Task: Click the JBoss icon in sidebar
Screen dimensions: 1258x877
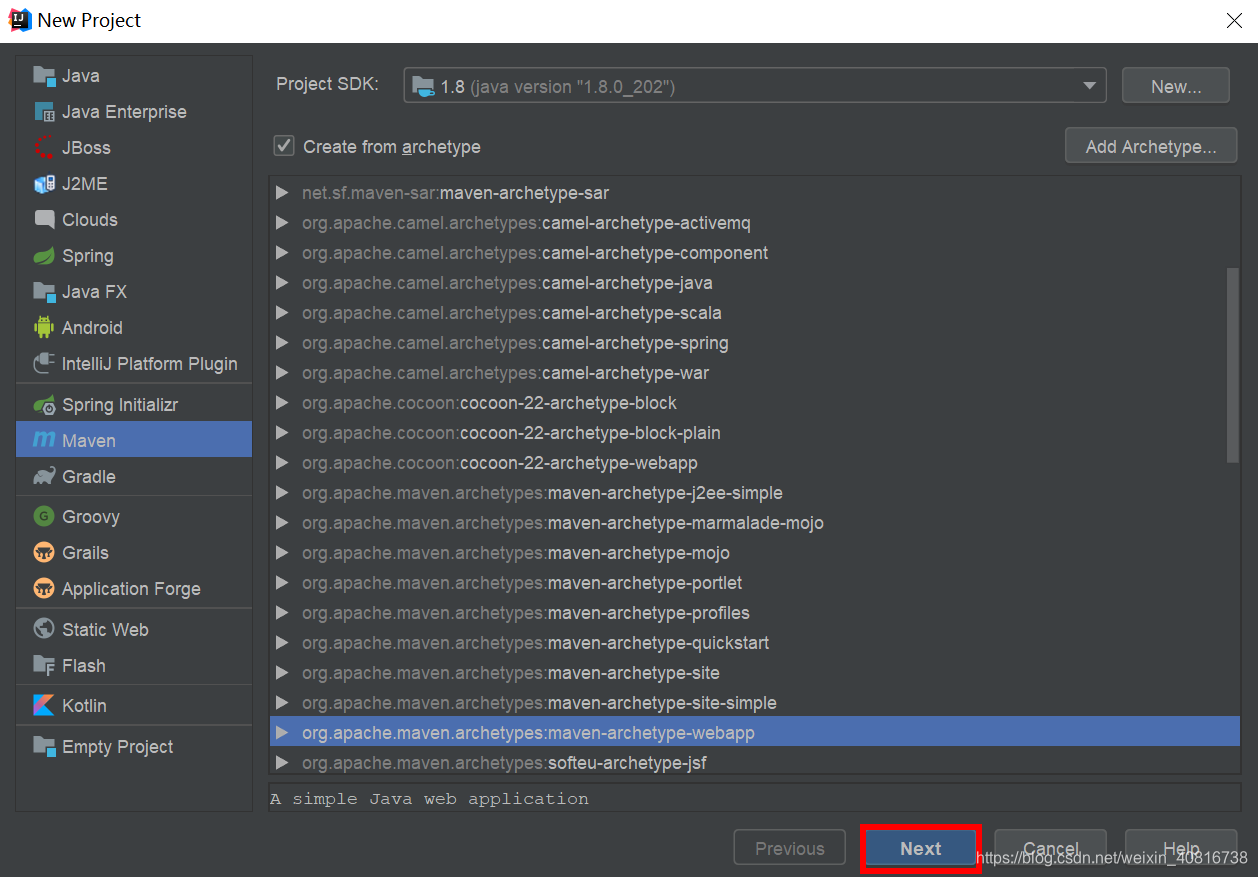Action: (x=44, y=148)
